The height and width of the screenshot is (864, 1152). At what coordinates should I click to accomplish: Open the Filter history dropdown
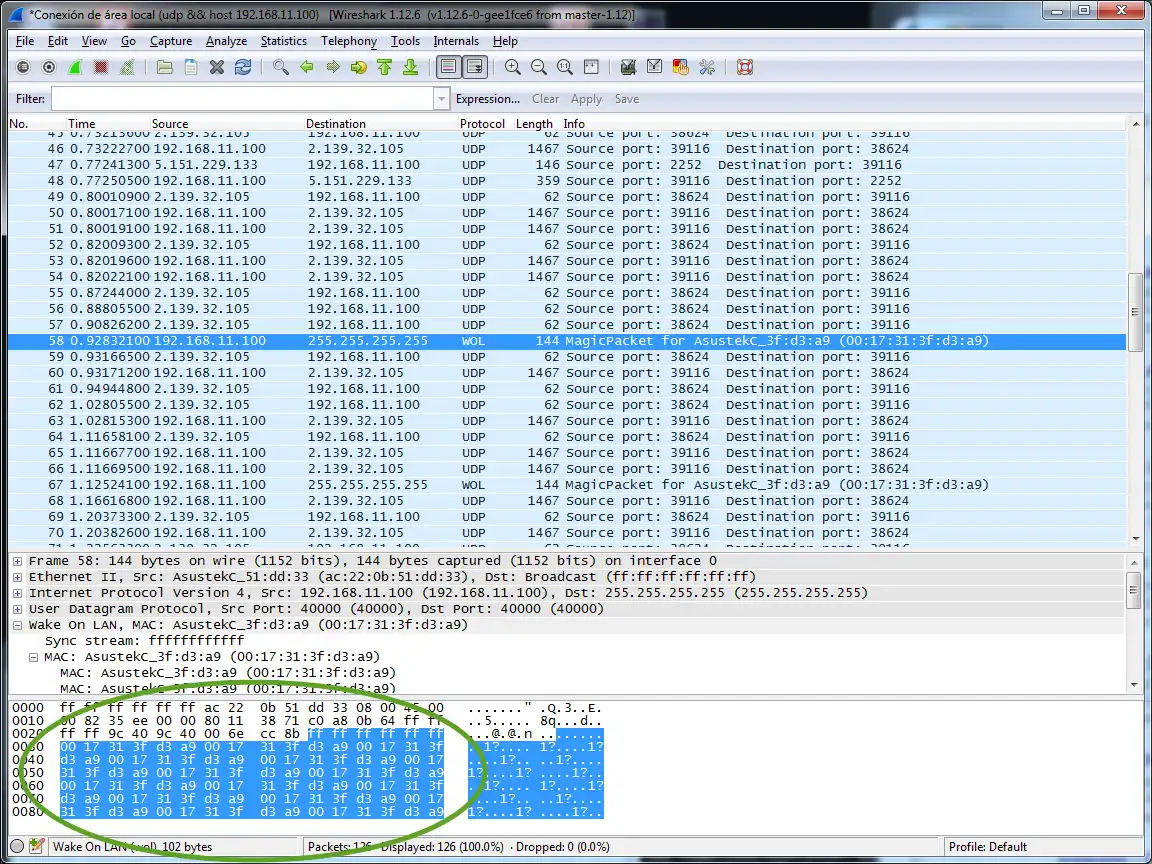[x=441, y=98]
